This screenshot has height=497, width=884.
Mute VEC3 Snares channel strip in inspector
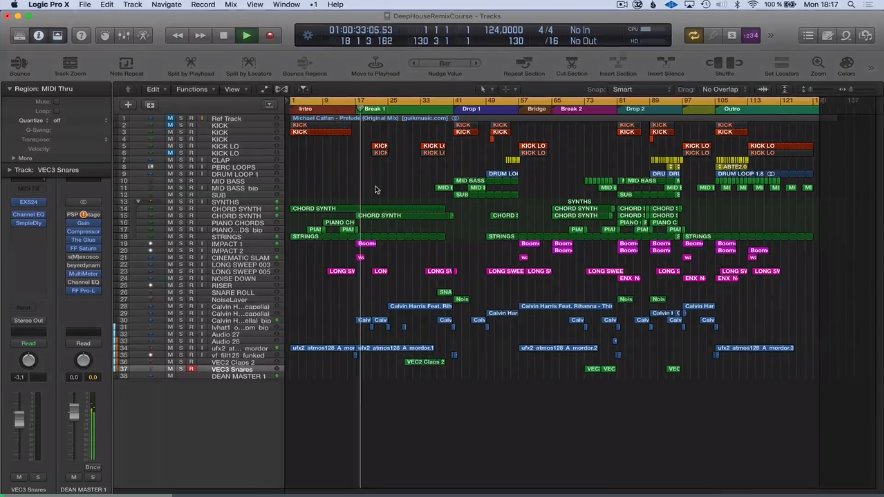[x=19, y=477]
